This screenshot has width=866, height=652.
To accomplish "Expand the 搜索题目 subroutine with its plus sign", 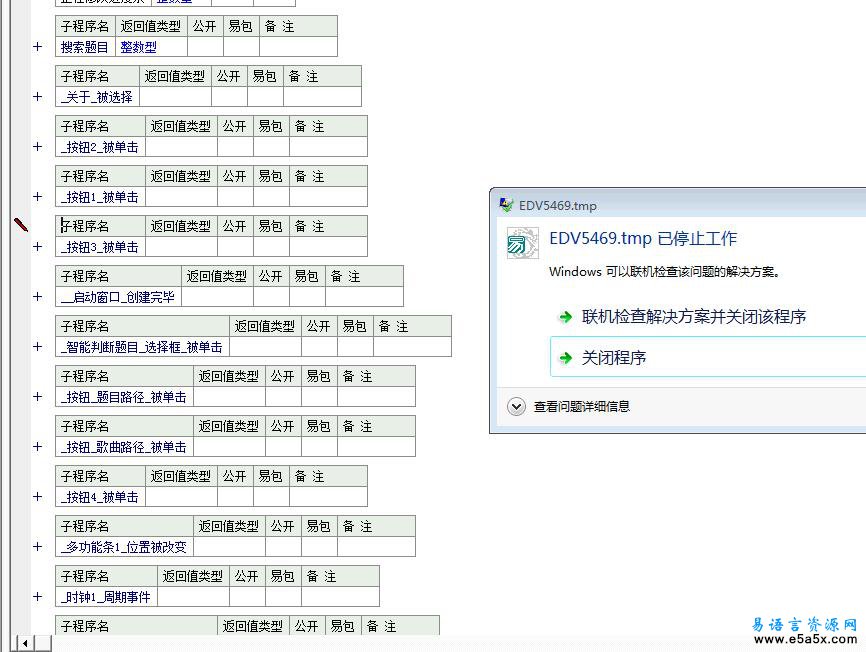I will [x=38, y=47].
